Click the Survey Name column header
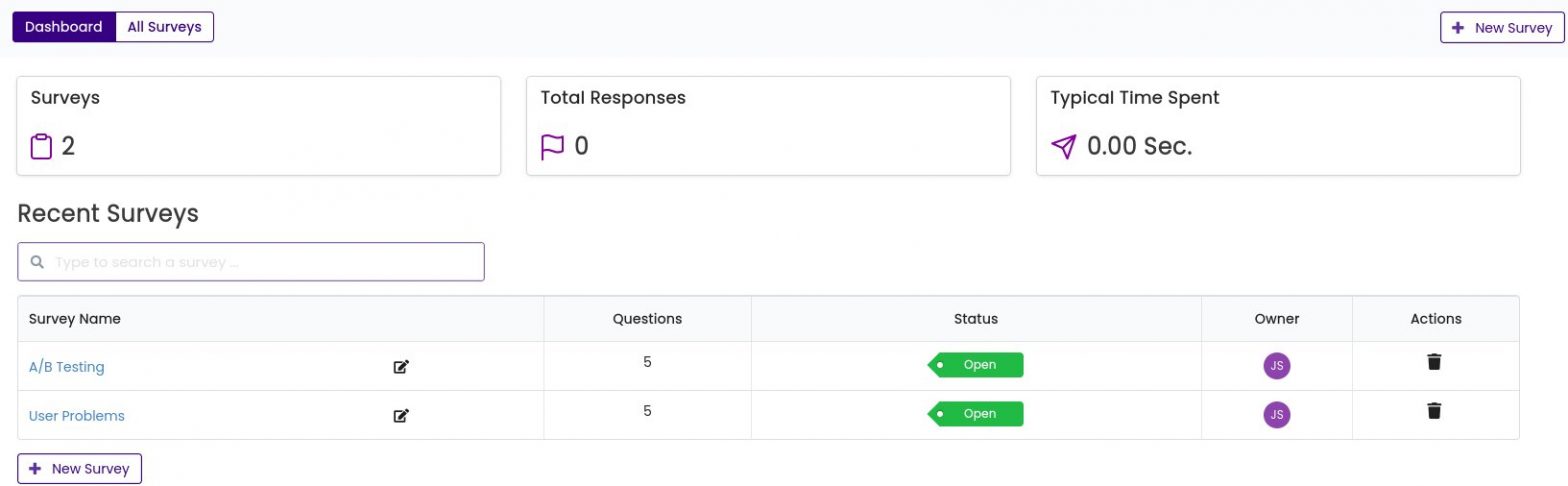Image resolution: width=1568 pixels, height=486 pixels. click(75, 319)
